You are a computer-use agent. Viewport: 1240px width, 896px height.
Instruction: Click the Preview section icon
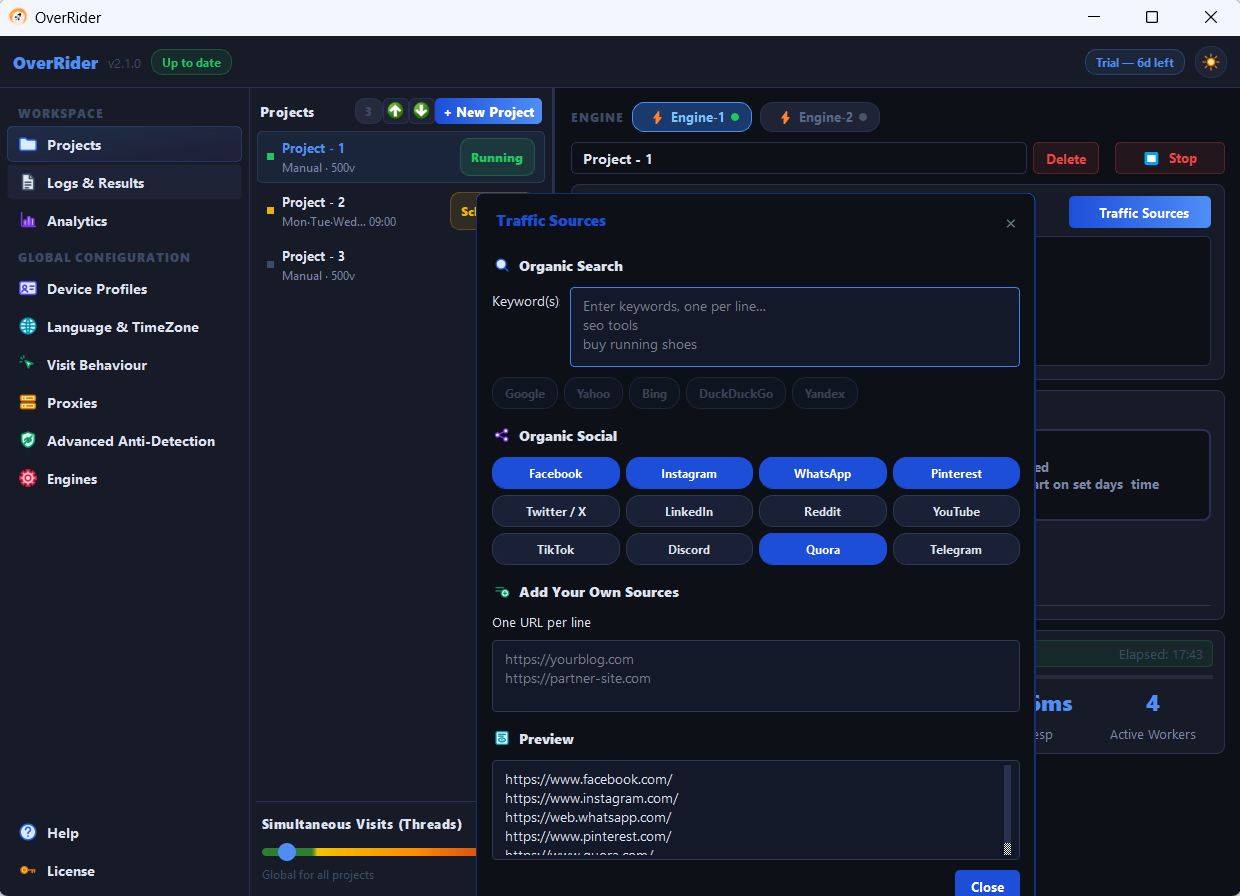(x=502, y=739)
